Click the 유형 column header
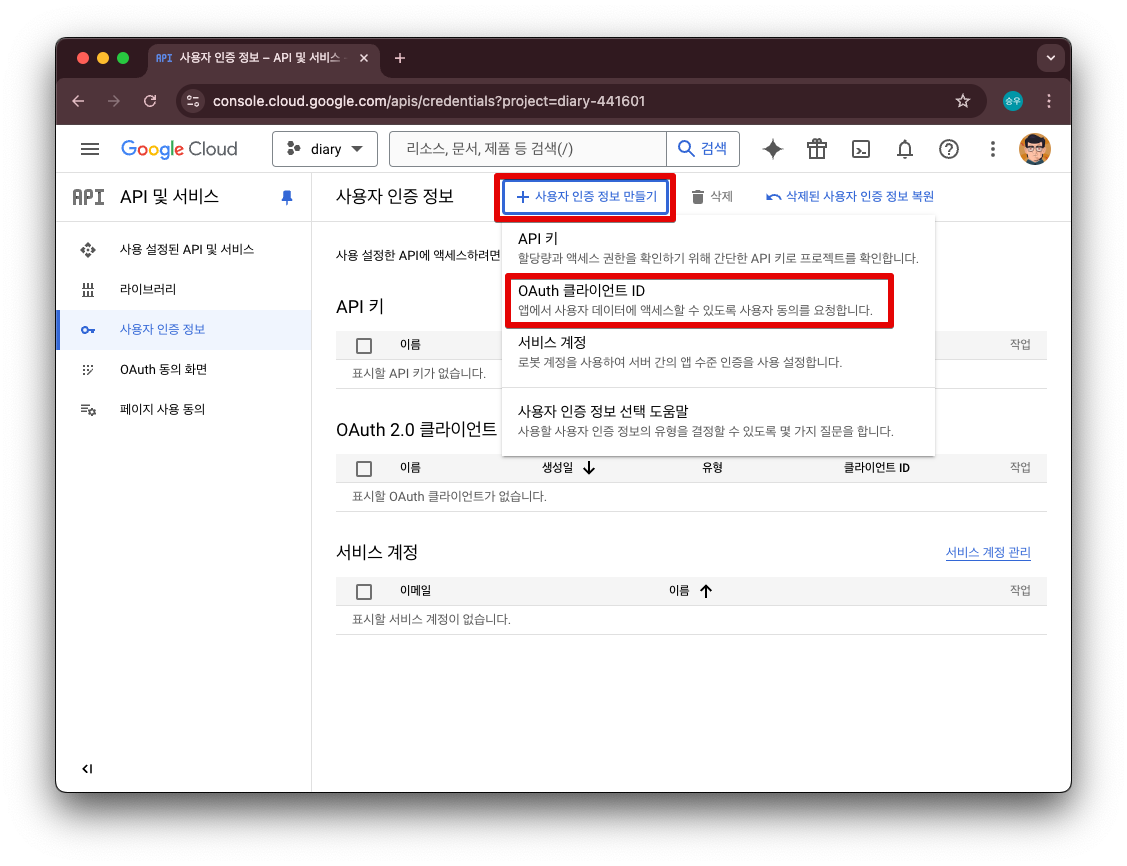 712,468
